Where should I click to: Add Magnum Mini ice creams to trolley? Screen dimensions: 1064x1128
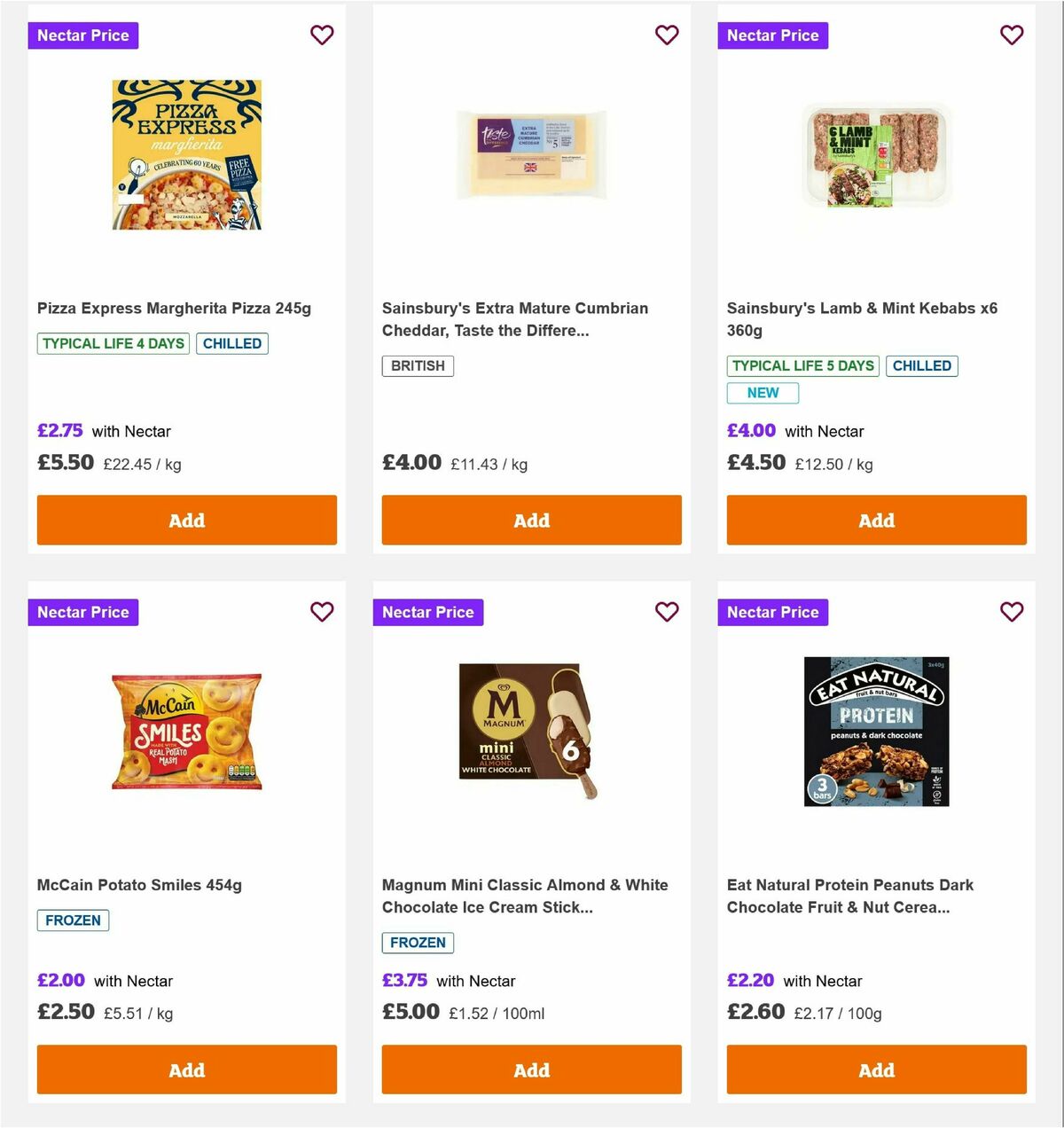coord(531,1069)
